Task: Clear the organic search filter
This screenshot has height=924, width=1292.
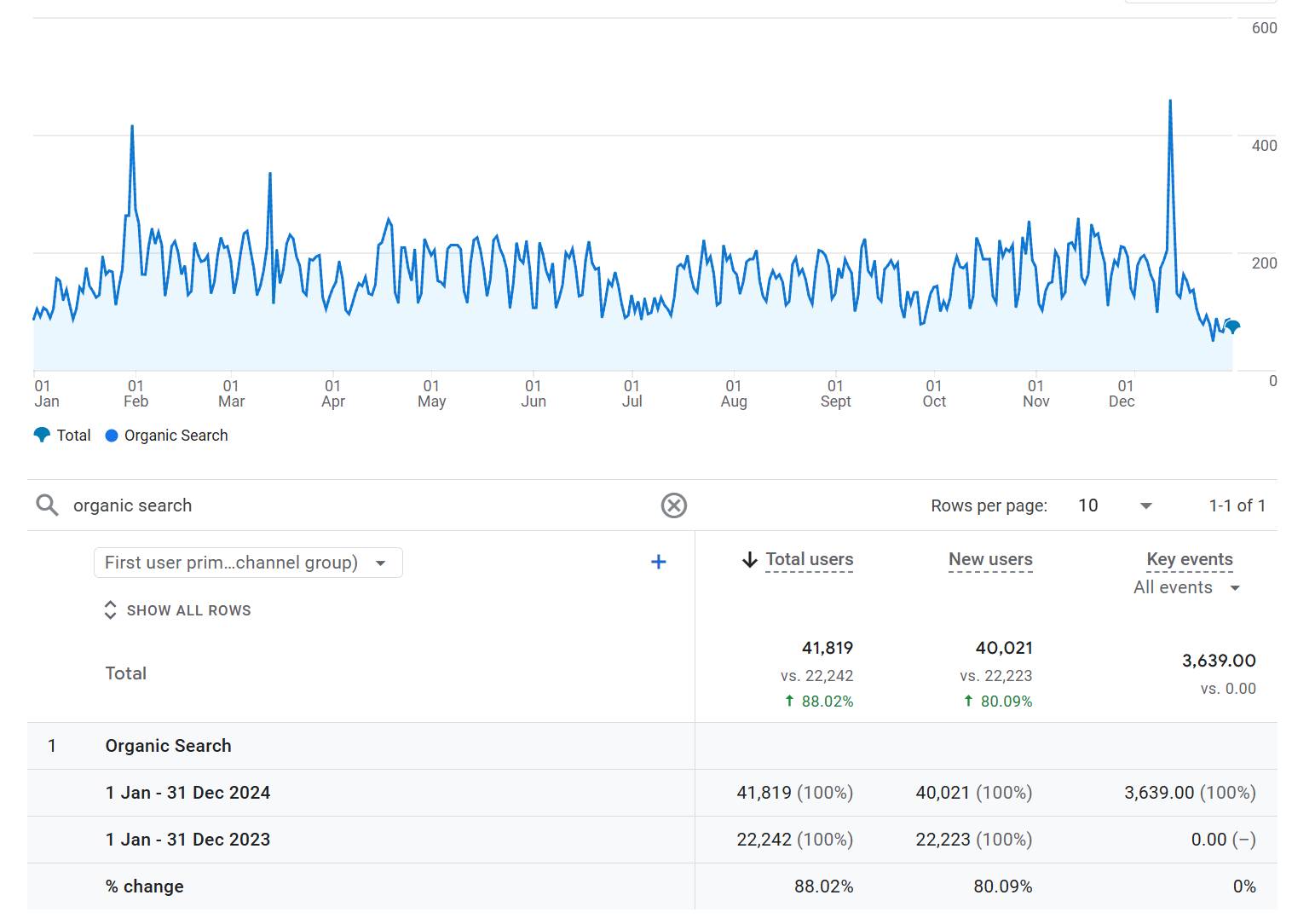Action: tap(673, 505)
